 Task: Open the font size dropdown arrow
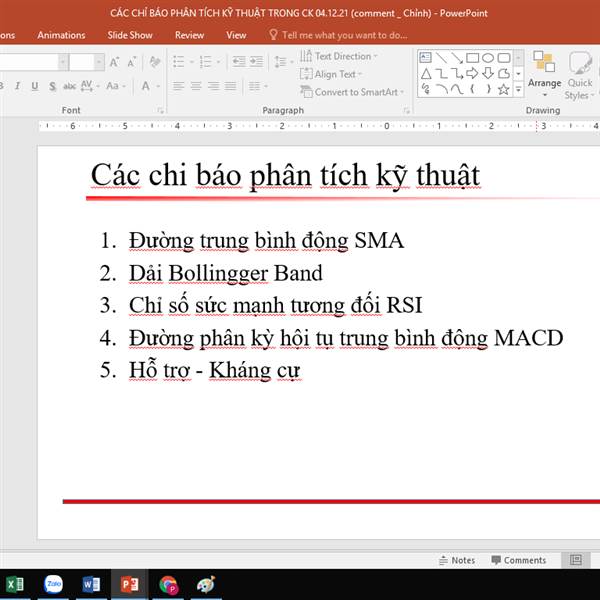point(99,62)
